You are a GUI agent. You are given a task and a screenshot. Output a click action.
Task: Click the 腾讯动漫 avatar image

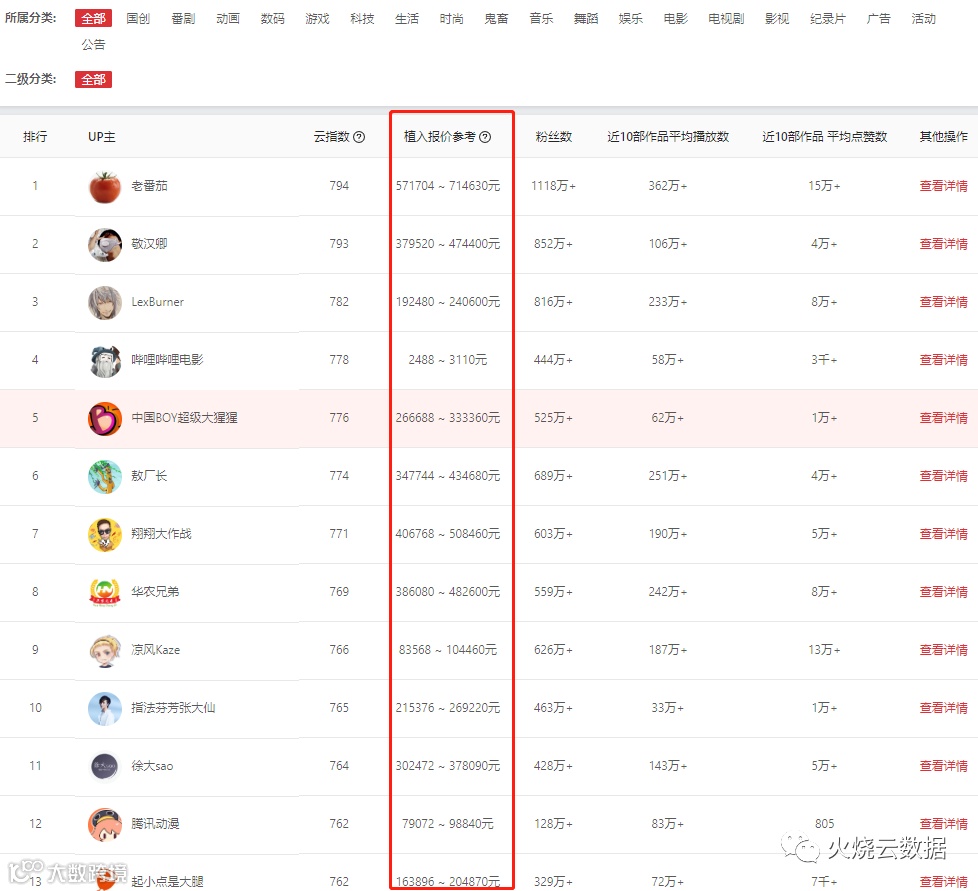(x=105, y=824)
